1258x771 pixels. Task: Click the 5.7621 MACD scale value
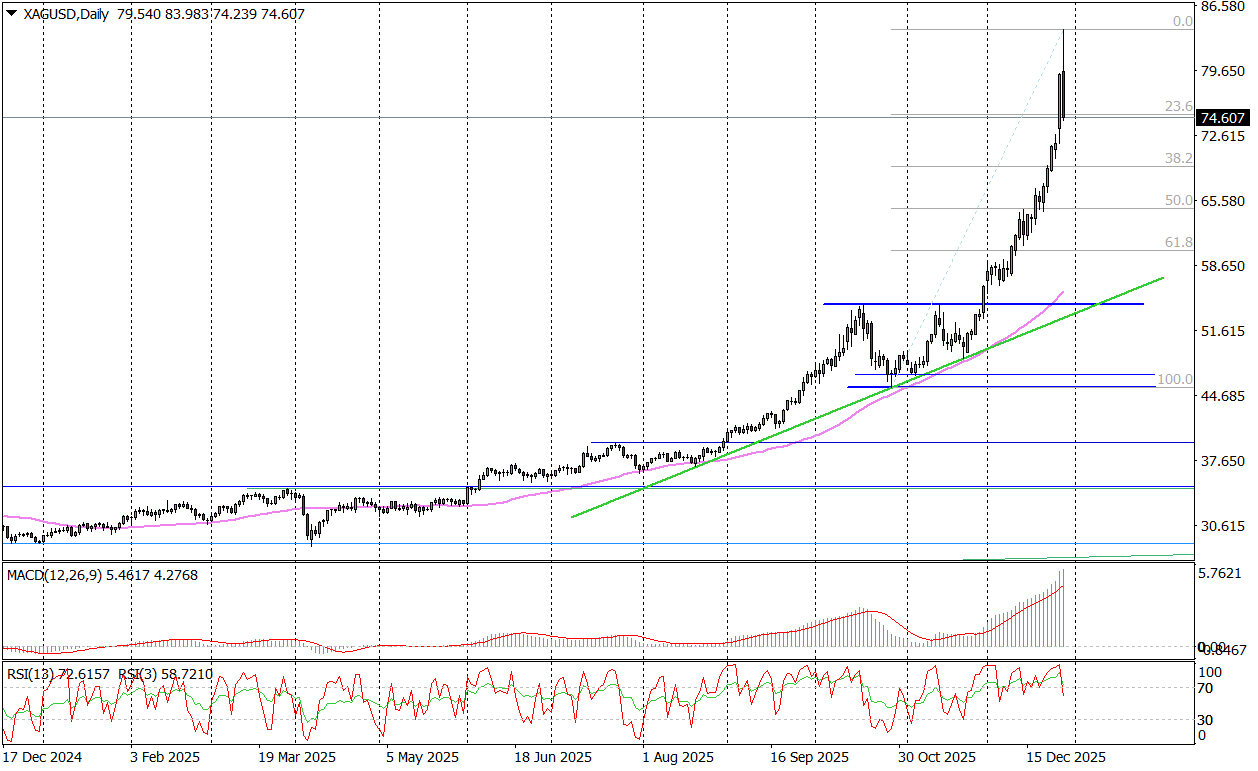[1222, 574]
